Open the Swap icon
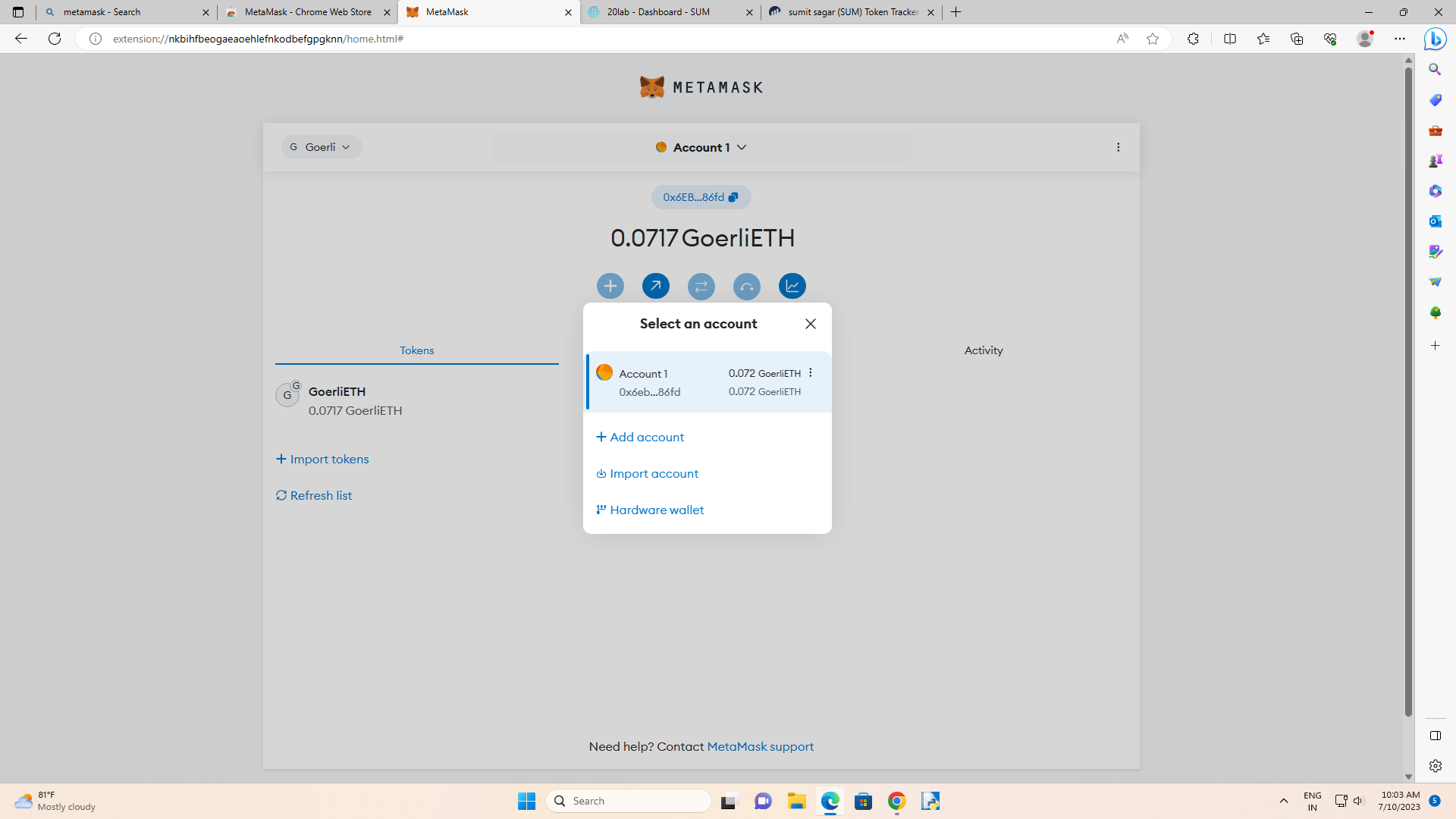Screen dimensions: 1456x819 click(701, 286)
